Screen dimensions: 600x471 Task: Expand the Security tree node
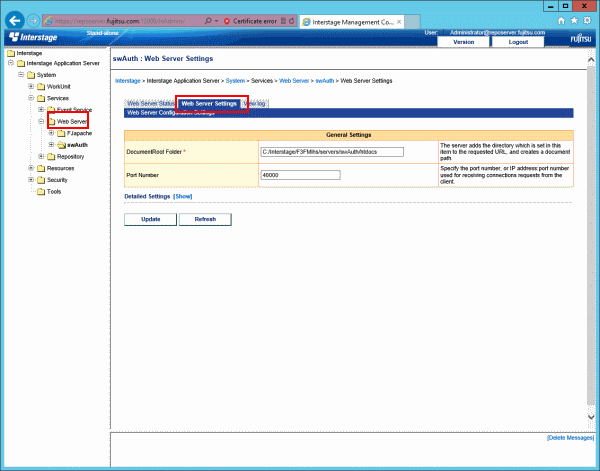pos(31,180)
